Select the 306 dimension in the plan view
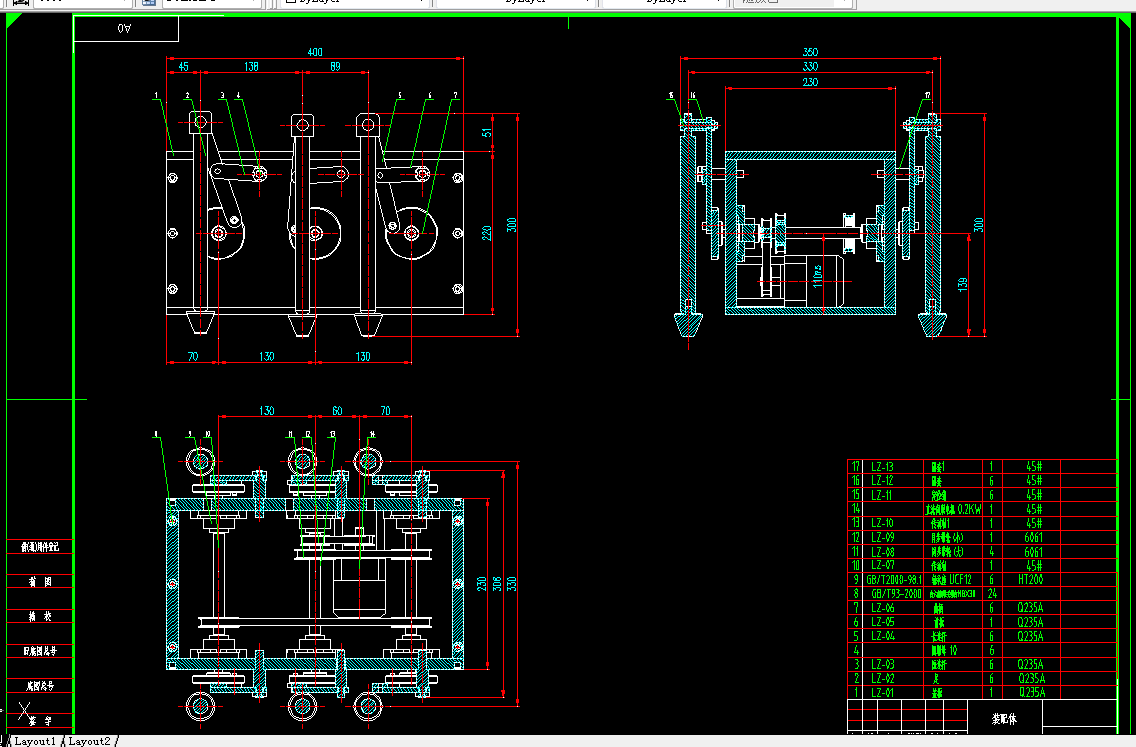1136x747 pixels. [x=497, y=583]
